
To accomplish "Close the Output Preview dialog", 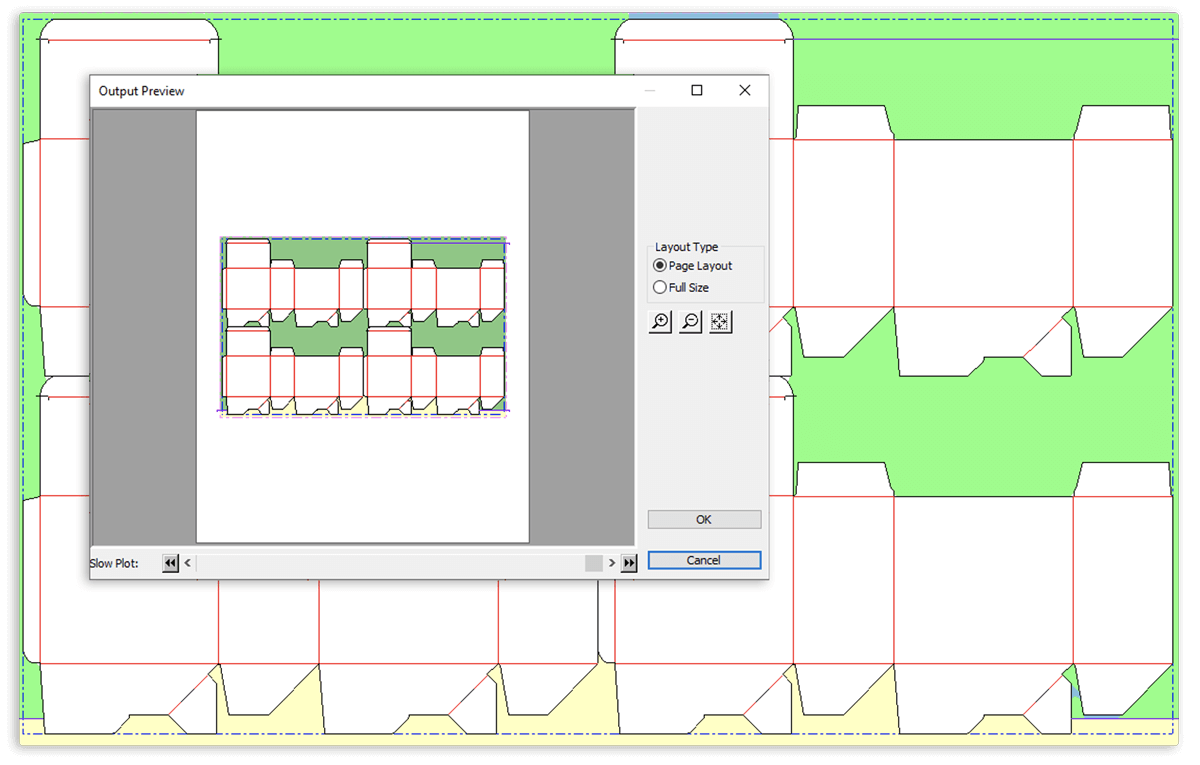I will click(x=744, y=91).
